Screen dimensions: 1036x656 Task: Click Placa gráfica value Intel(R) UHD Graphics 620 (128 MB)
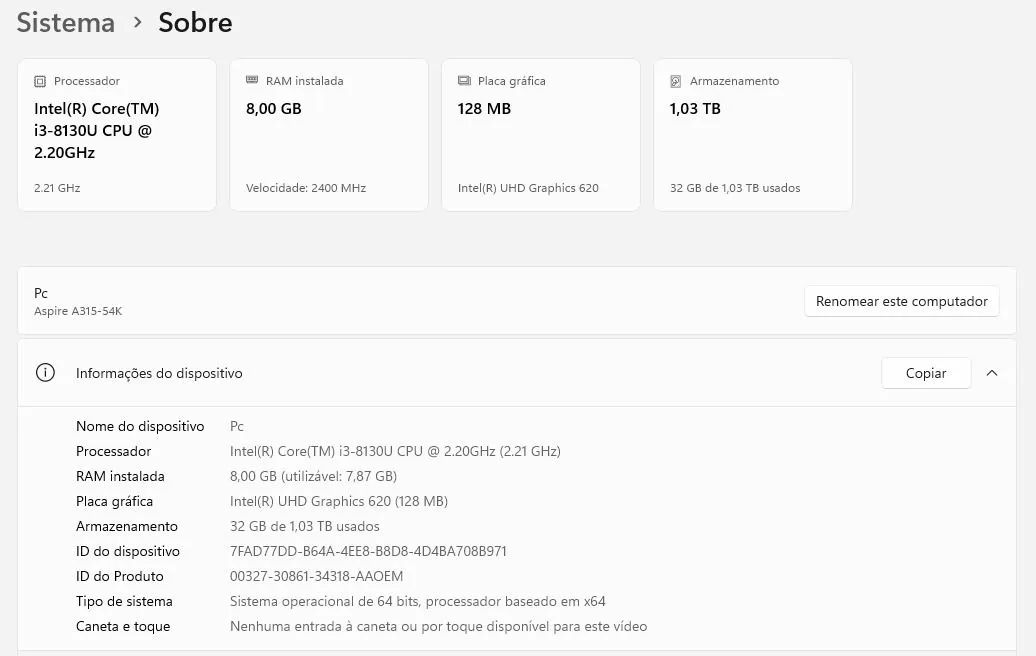click(x=339, y=501)
